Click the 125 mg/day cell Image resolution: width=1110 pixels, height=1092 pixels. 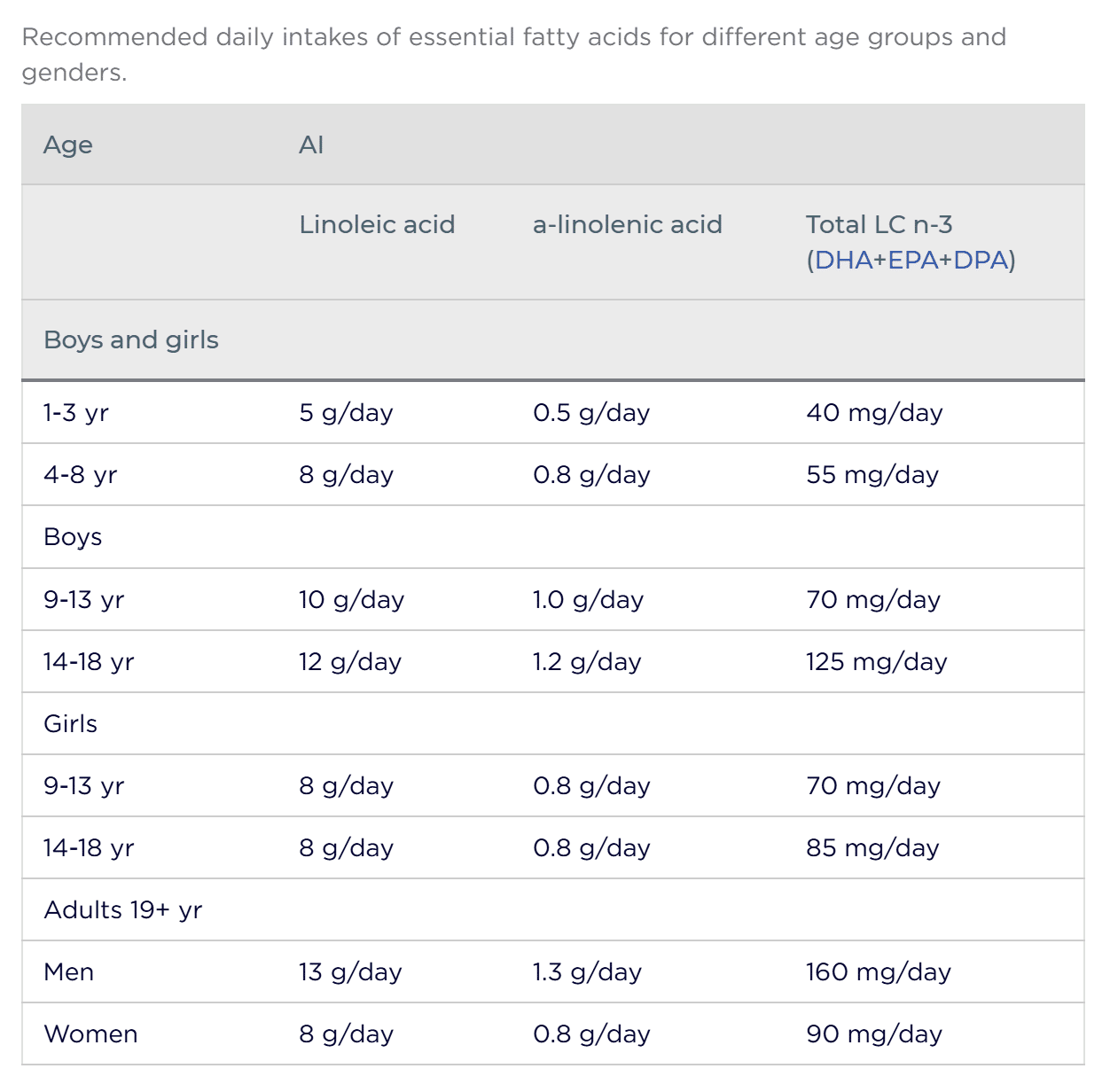point(876,662)
